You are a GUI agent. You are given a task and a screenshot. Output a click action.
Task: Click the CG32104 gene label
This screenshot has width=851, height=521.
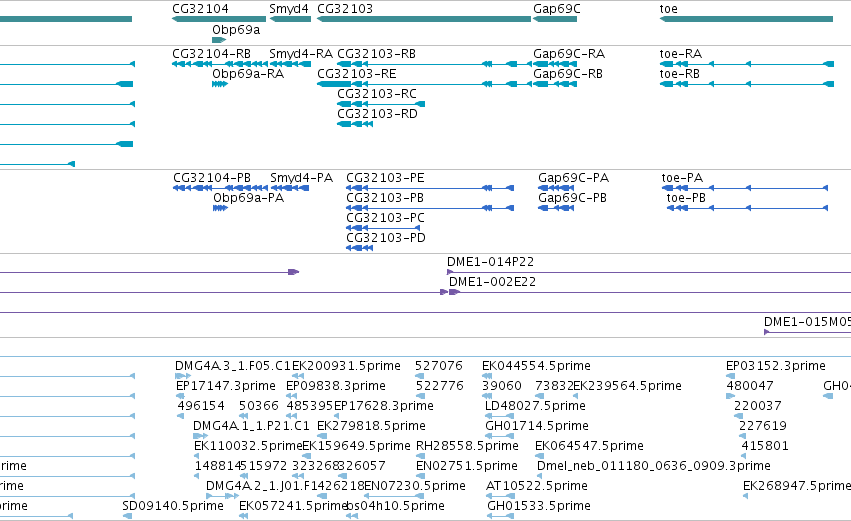(200, 9)
